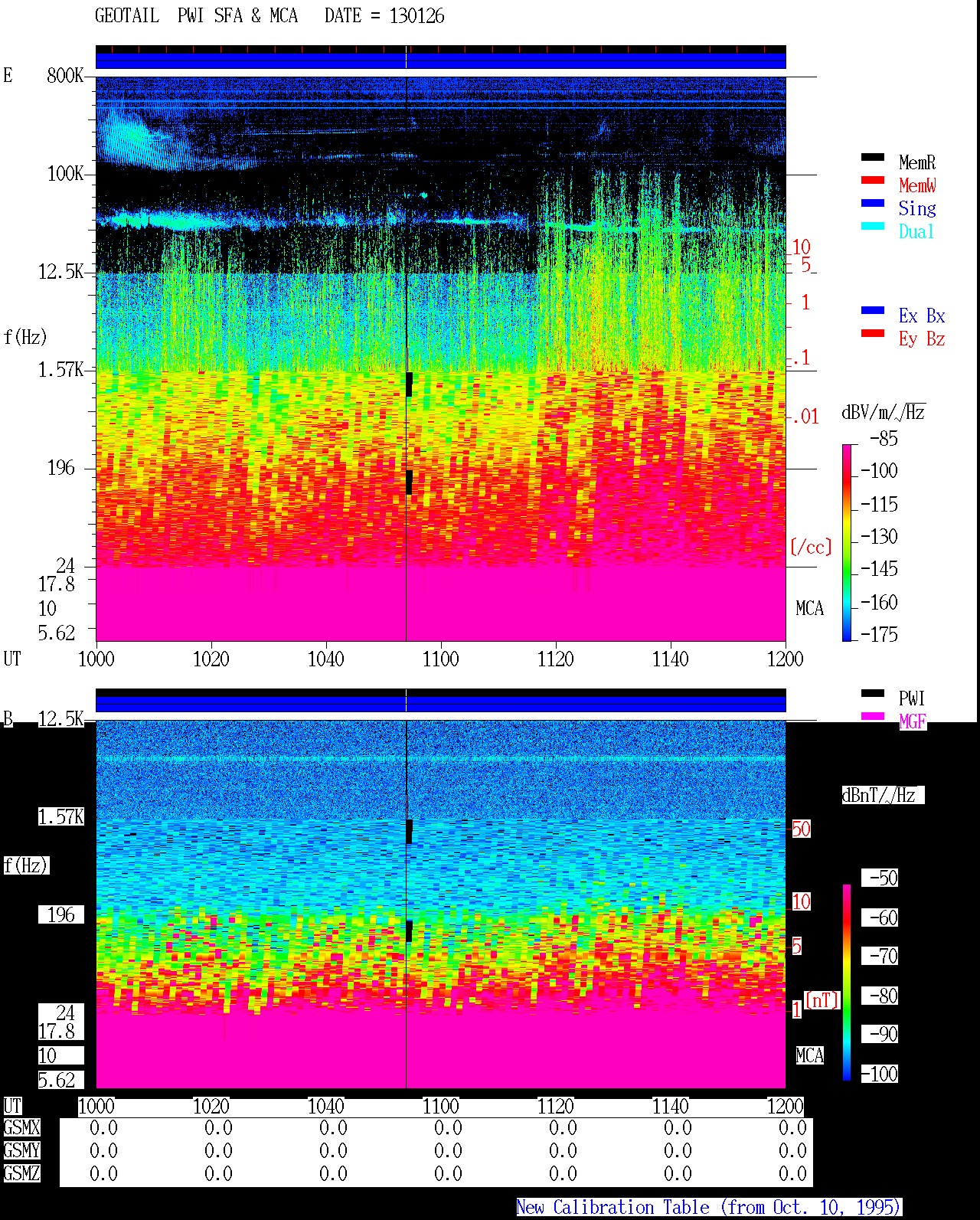
Task: Click the "dBnT/√Hz" unit label
Action: pyautogui.click(x=883, y=795)
